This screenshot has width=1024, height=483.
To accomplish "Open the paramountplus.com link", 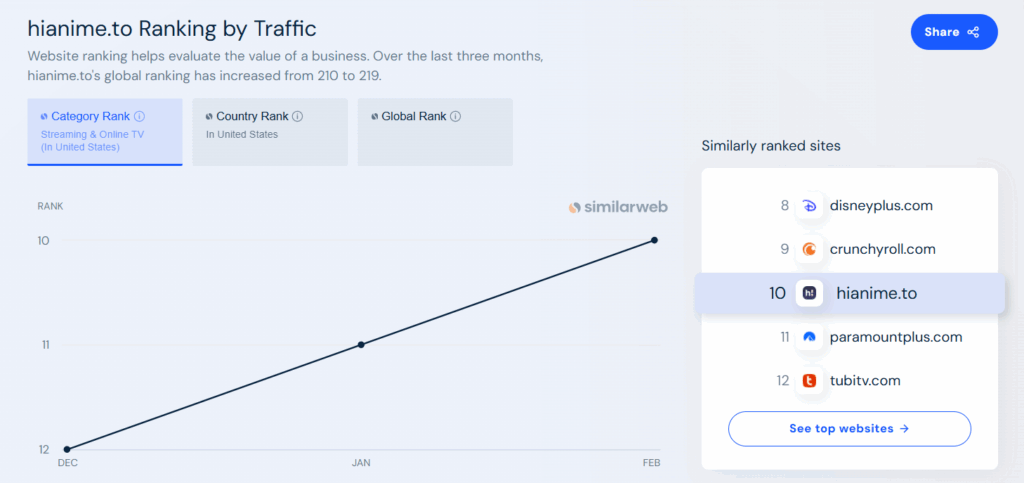I will pos(896,337).
